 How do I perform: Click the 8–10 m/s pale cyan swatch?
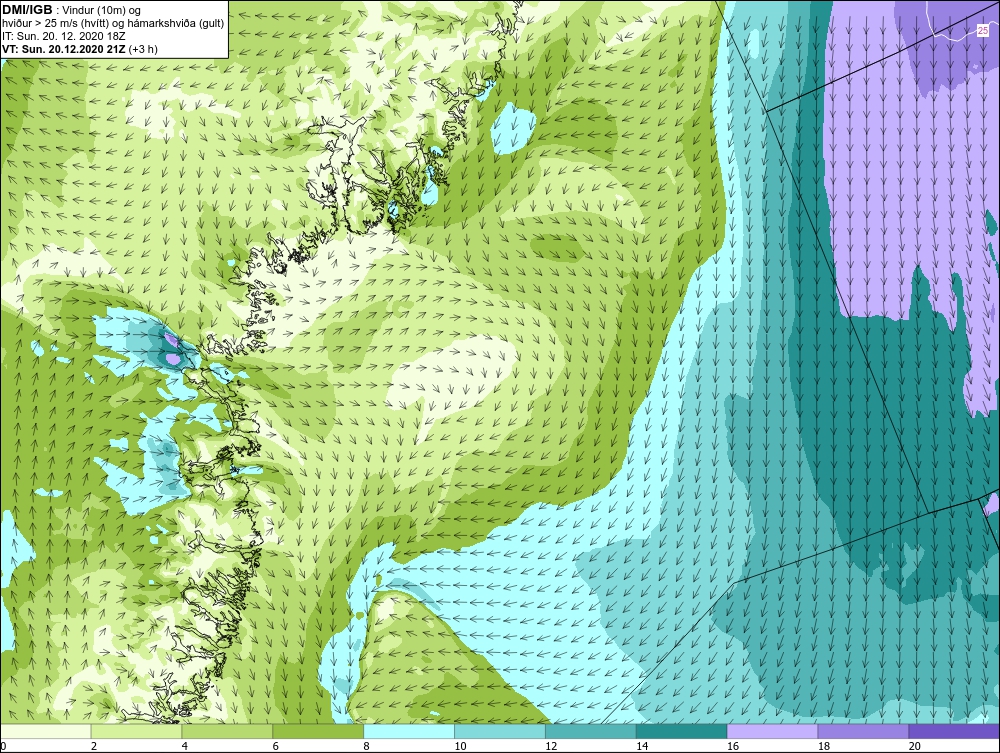tap(409, 731)
